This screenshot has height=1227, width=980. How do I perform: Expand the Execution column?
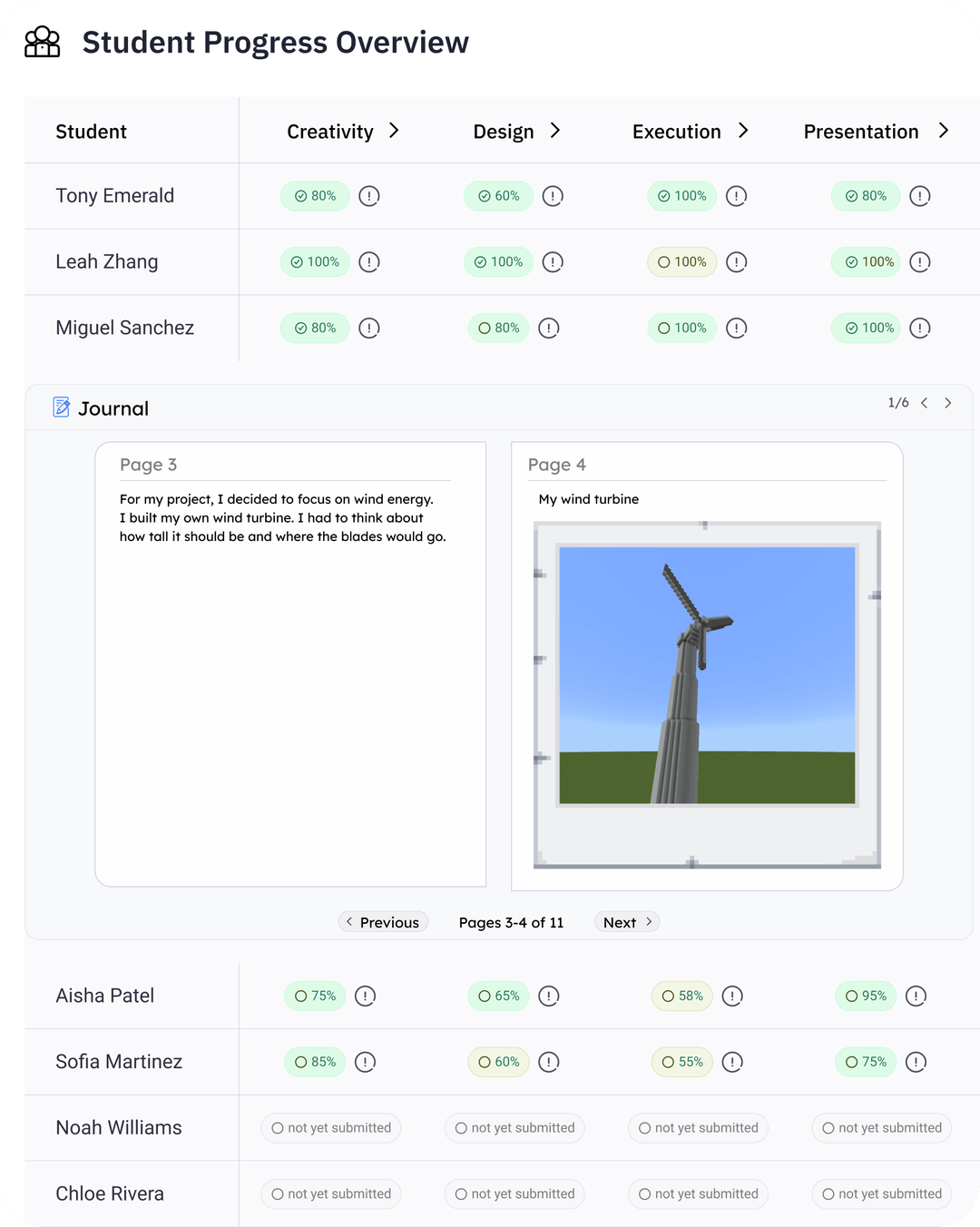click(x=744, y=131)
